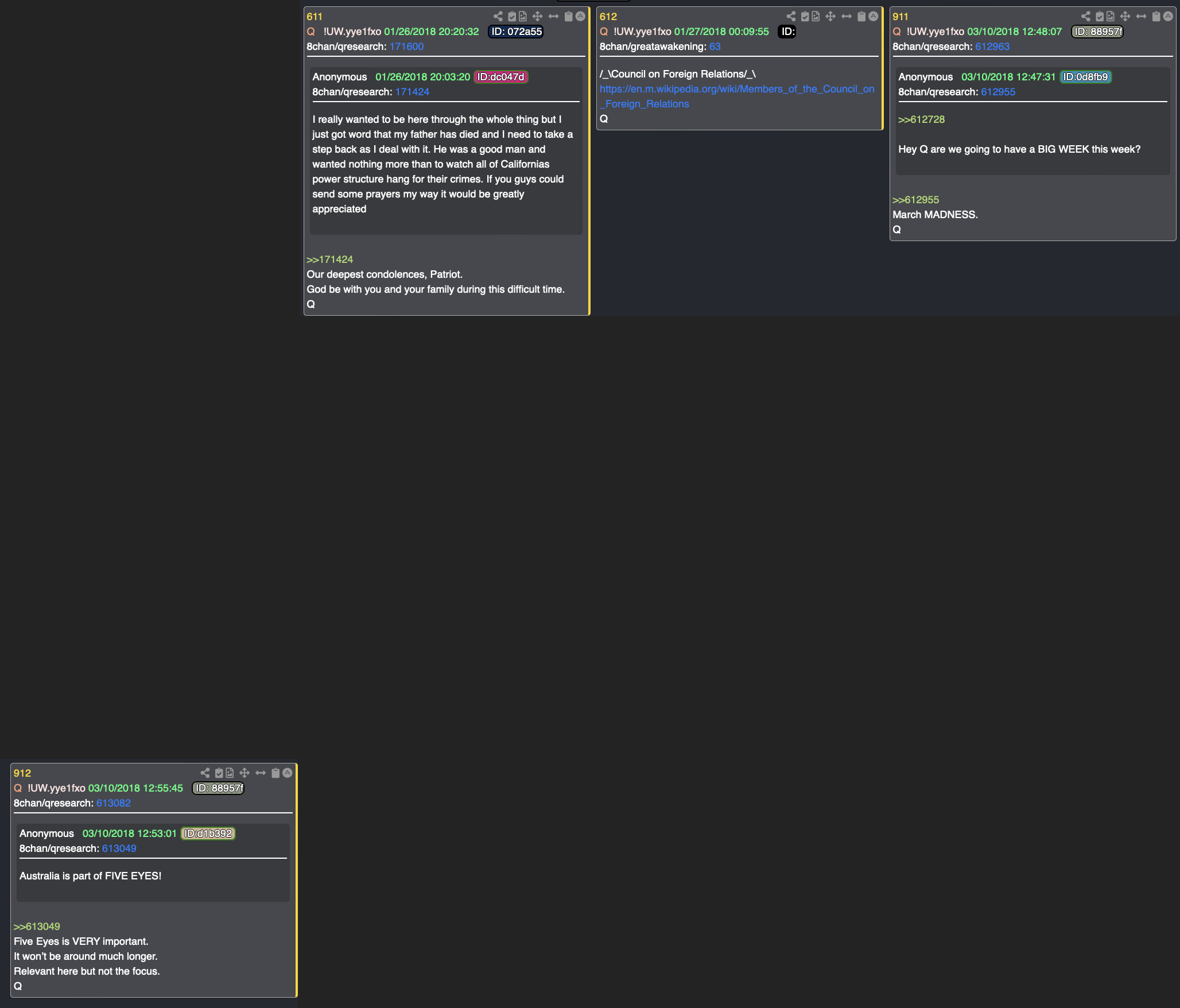This screenshot has width=1180, height=1008.
Task: Click the share icon on post 912
Action: click(x=205, y=773)
